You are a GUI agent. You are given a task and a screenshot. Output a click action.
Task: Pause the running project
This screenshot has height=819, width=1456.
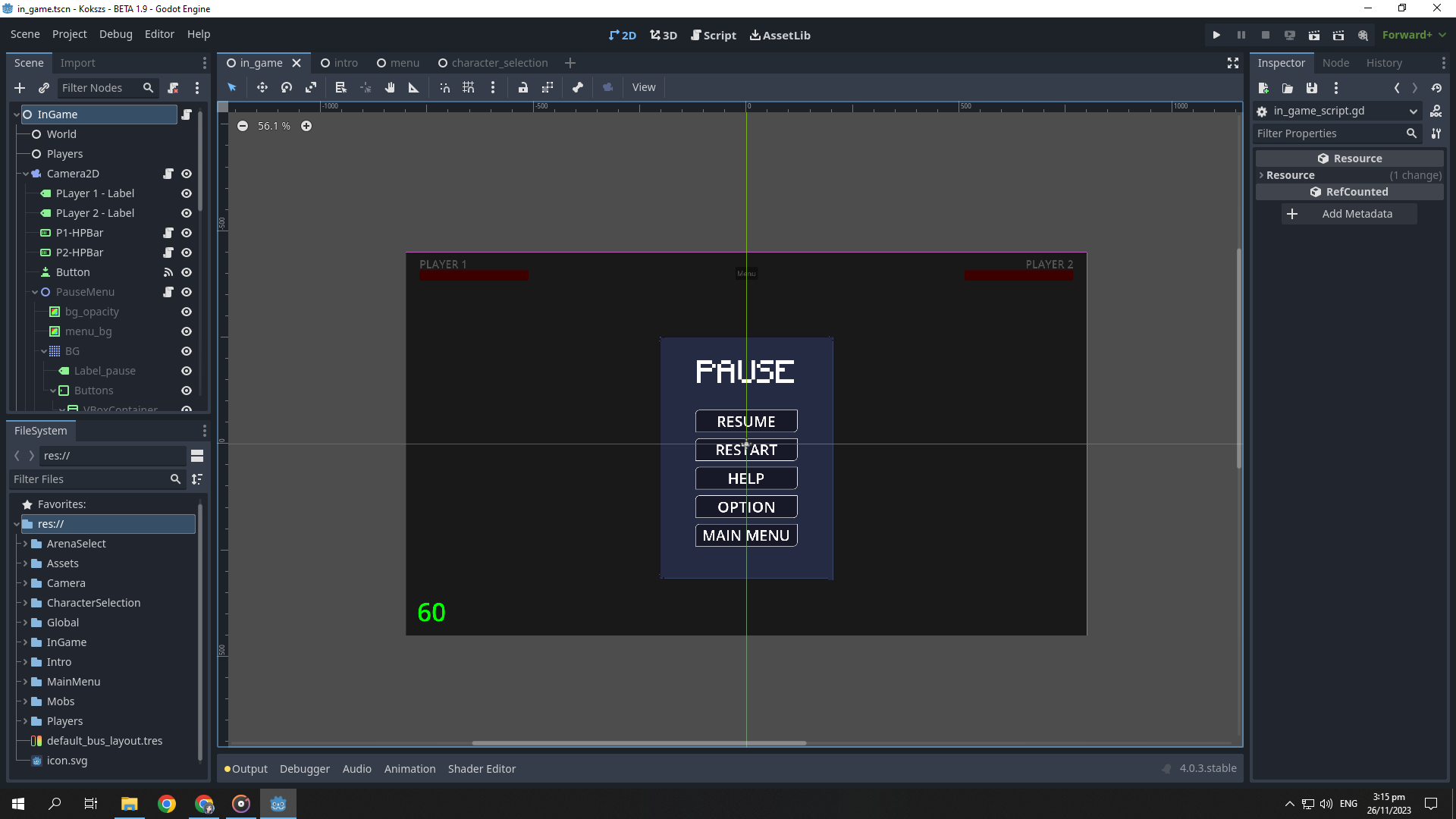1241,35
